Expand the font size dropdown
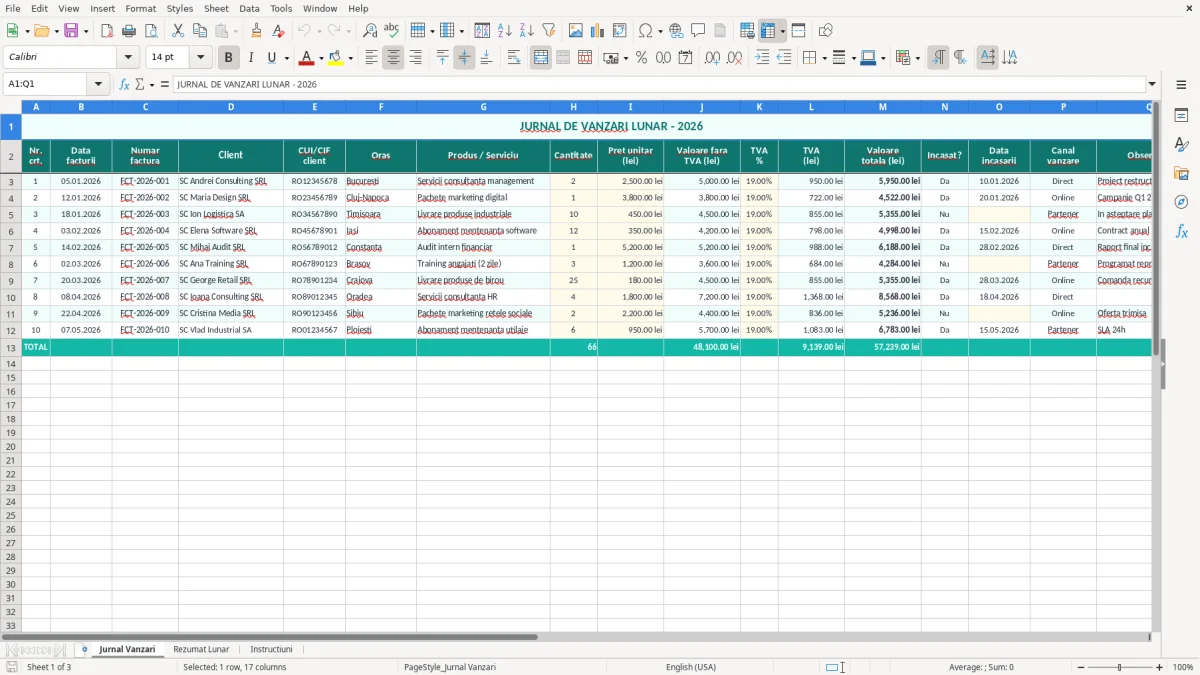The width and height of the screenshot is (1200, 675). pyautogui.click(x=200, y=58)
